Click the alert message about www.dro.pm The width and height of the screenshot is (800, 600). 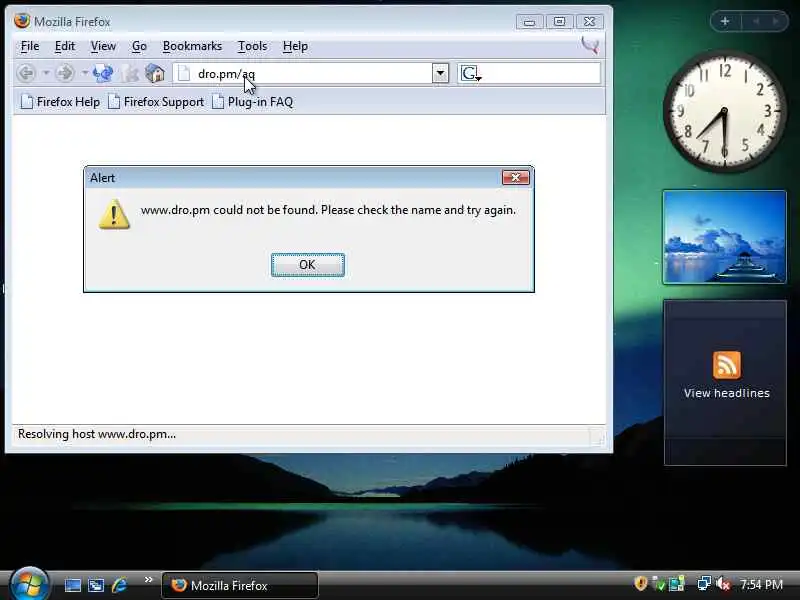328,210
